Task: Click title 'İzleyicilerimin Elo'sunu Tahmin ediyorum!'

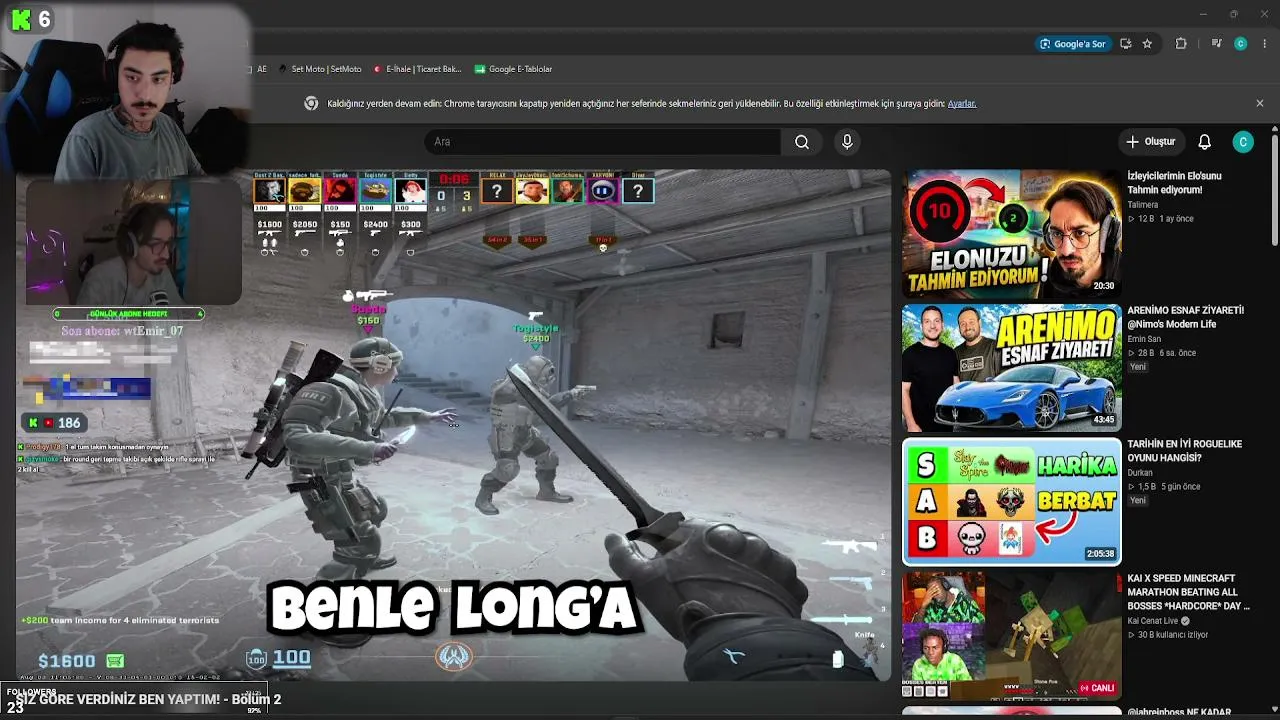Action: coord(1174,183)
